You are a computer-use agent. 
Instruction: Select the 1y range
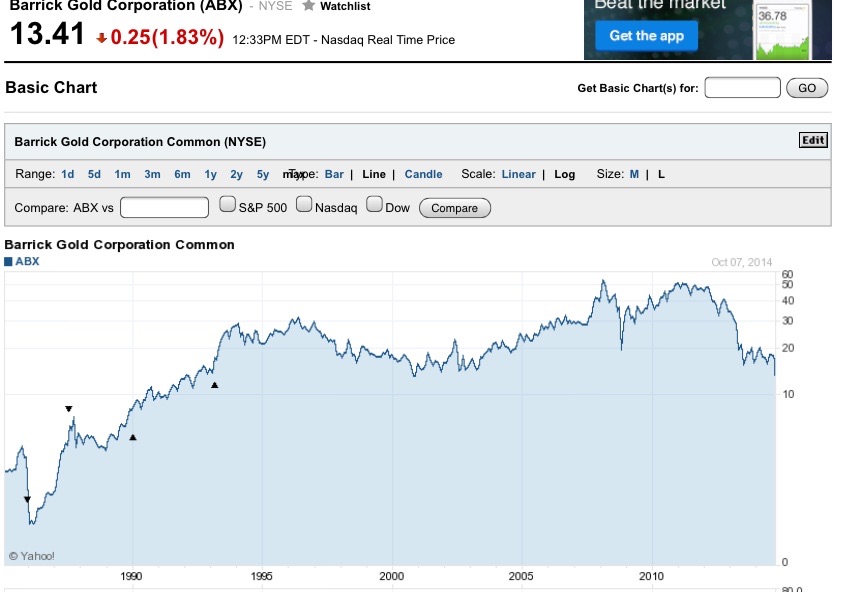point(210,173)
